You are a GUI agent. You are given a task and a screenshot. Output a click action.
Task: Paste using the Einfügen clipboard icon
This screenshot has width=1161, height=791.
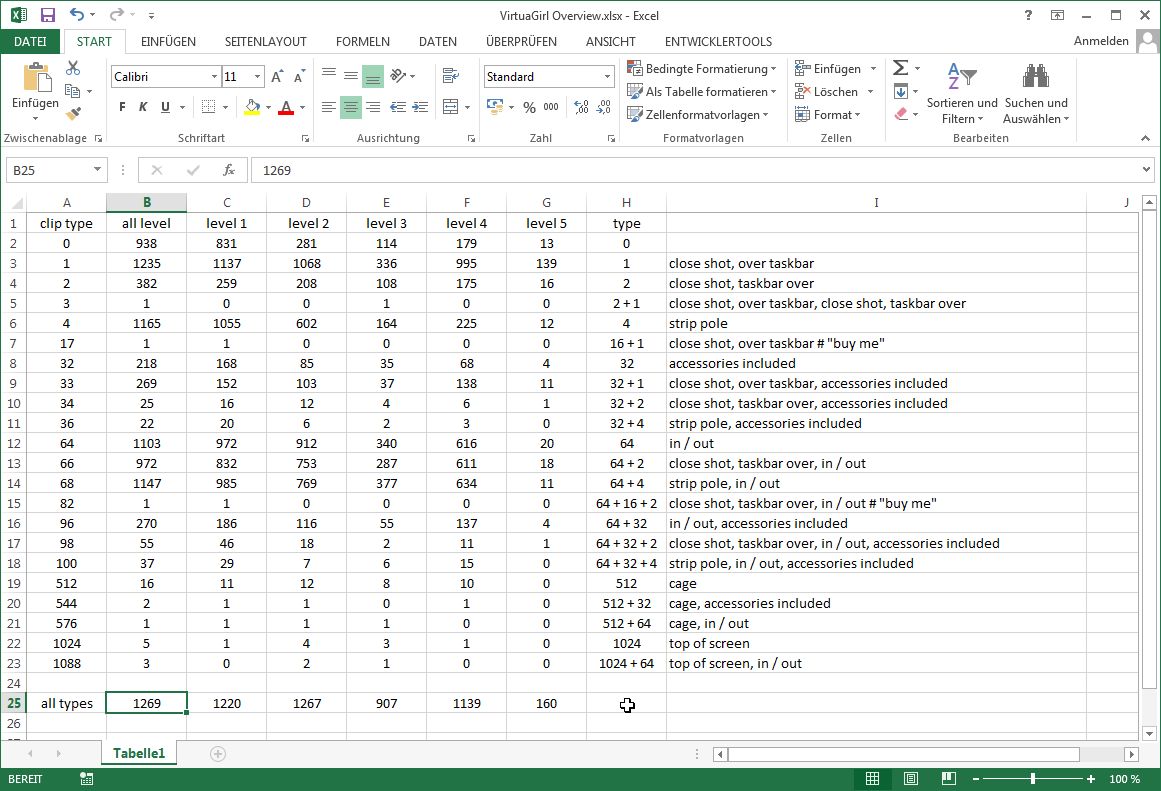tap(36, 79)
